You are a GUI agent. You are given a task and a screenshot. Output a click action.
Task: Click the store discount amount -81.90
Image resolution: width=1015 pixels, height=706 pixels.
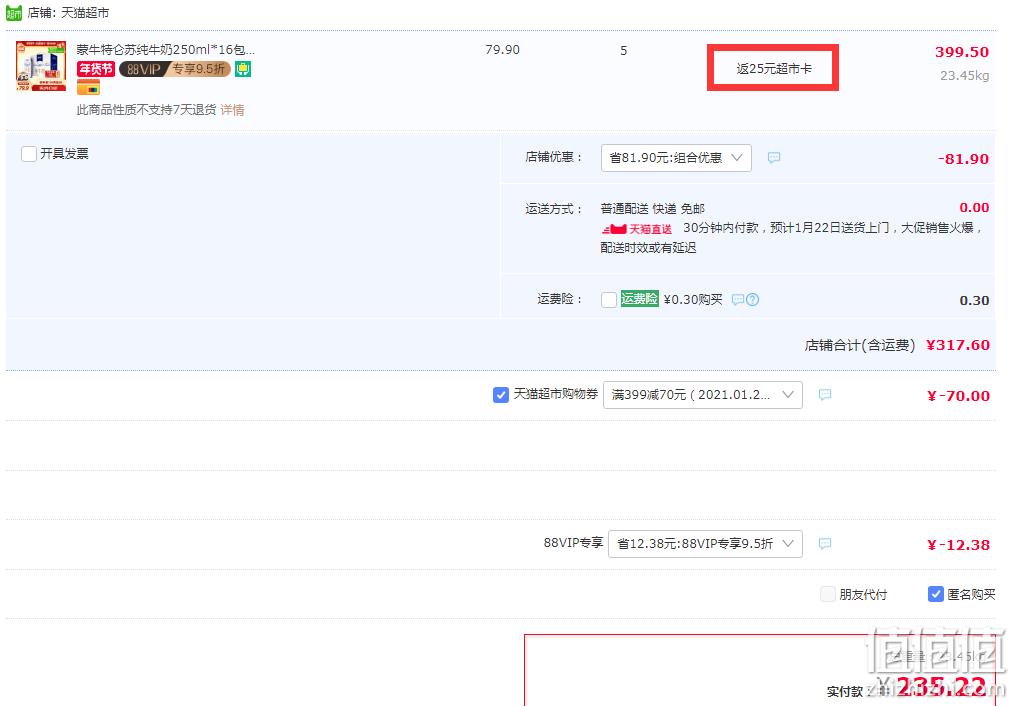[x=963, y=159]
